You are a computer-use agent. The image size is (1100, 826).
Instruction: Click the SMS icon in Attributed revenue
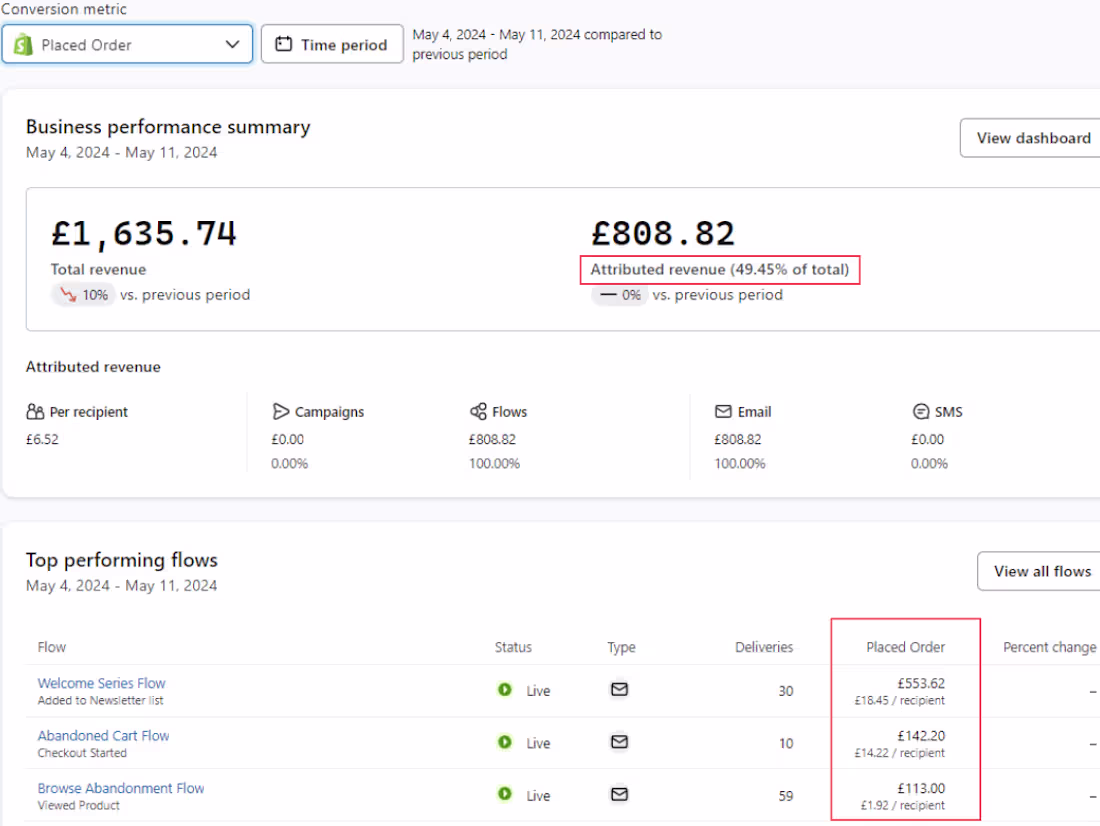(919, 411)
